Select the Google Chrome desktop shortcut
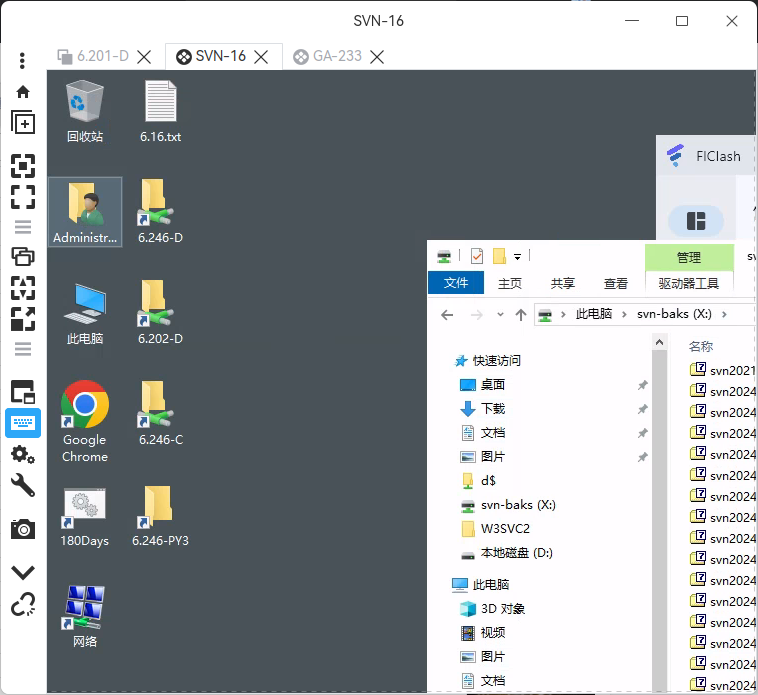Image resolution: width=758 pixels, height=695 pixels. coord(85,421)
